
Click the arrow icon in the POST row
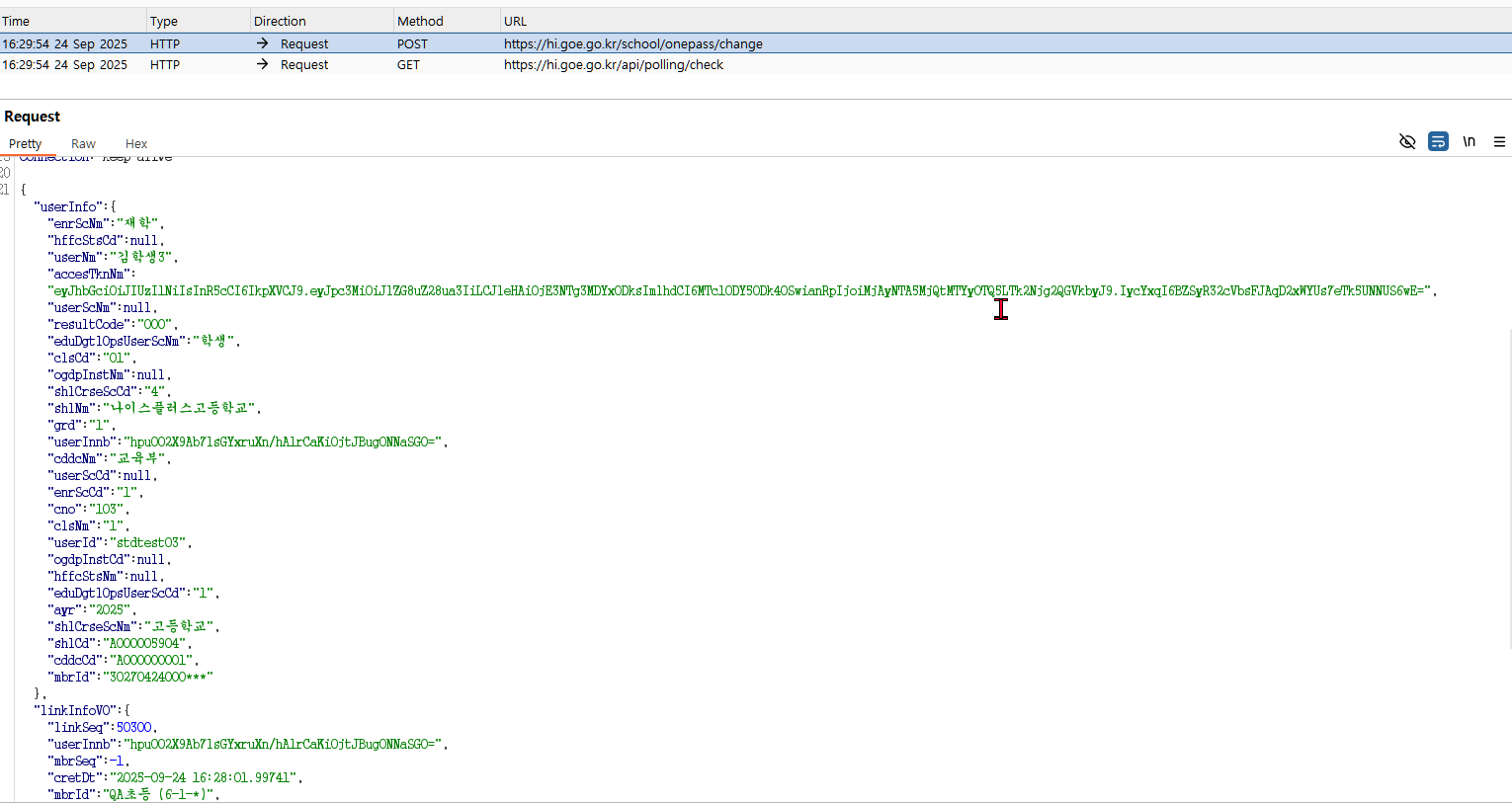point(262,43)
